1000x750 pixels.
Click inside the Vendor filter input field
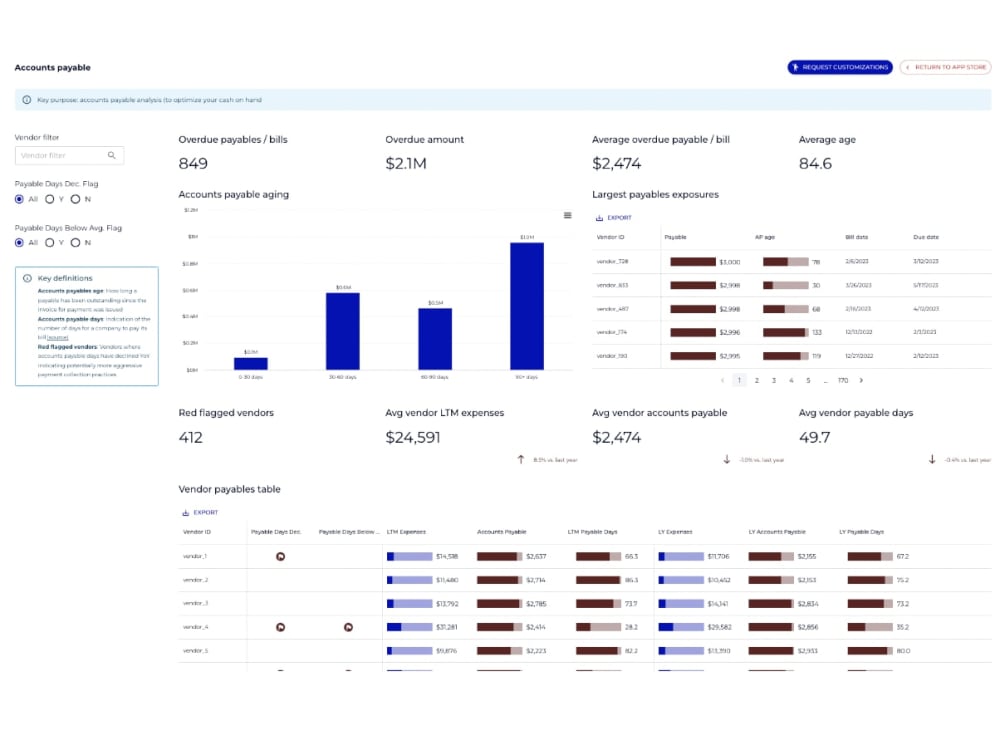point(60,155)
